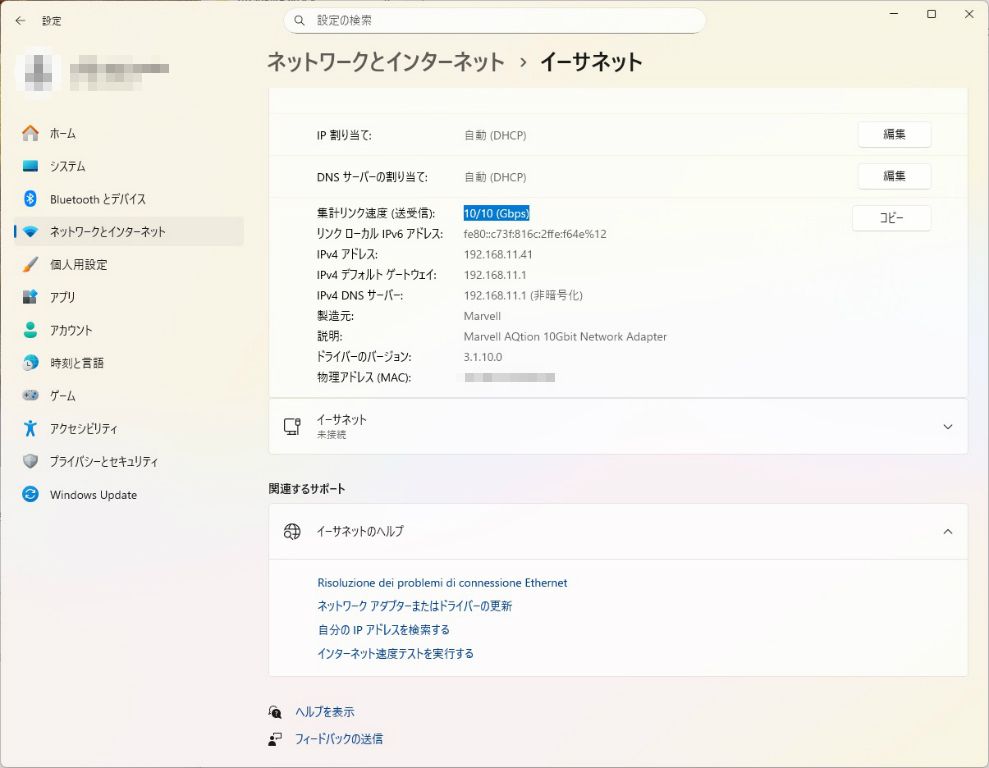989x768 pixels.
Task: Maximize the 設定 window
Action: coord(931,14)
